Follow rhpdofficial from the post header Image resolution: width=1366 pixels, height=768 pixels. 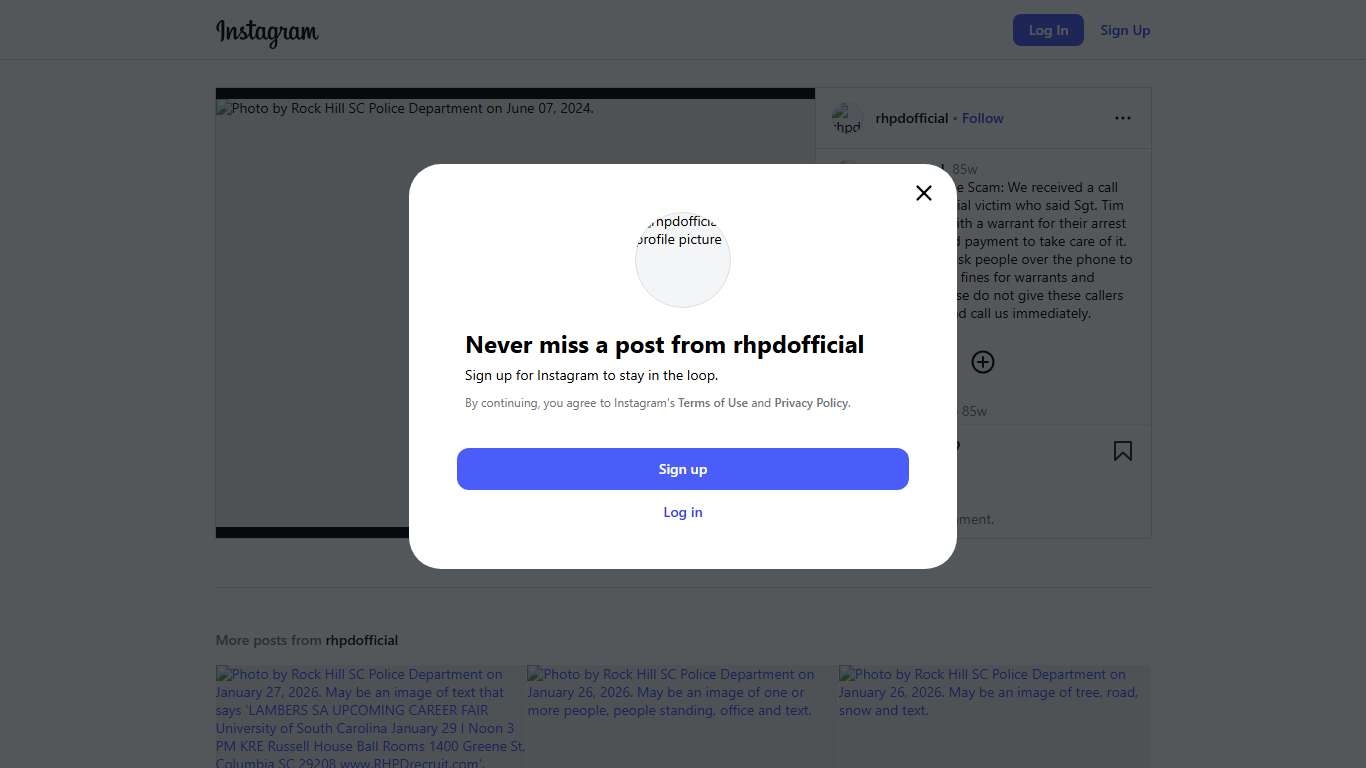(x=982, y=118)
